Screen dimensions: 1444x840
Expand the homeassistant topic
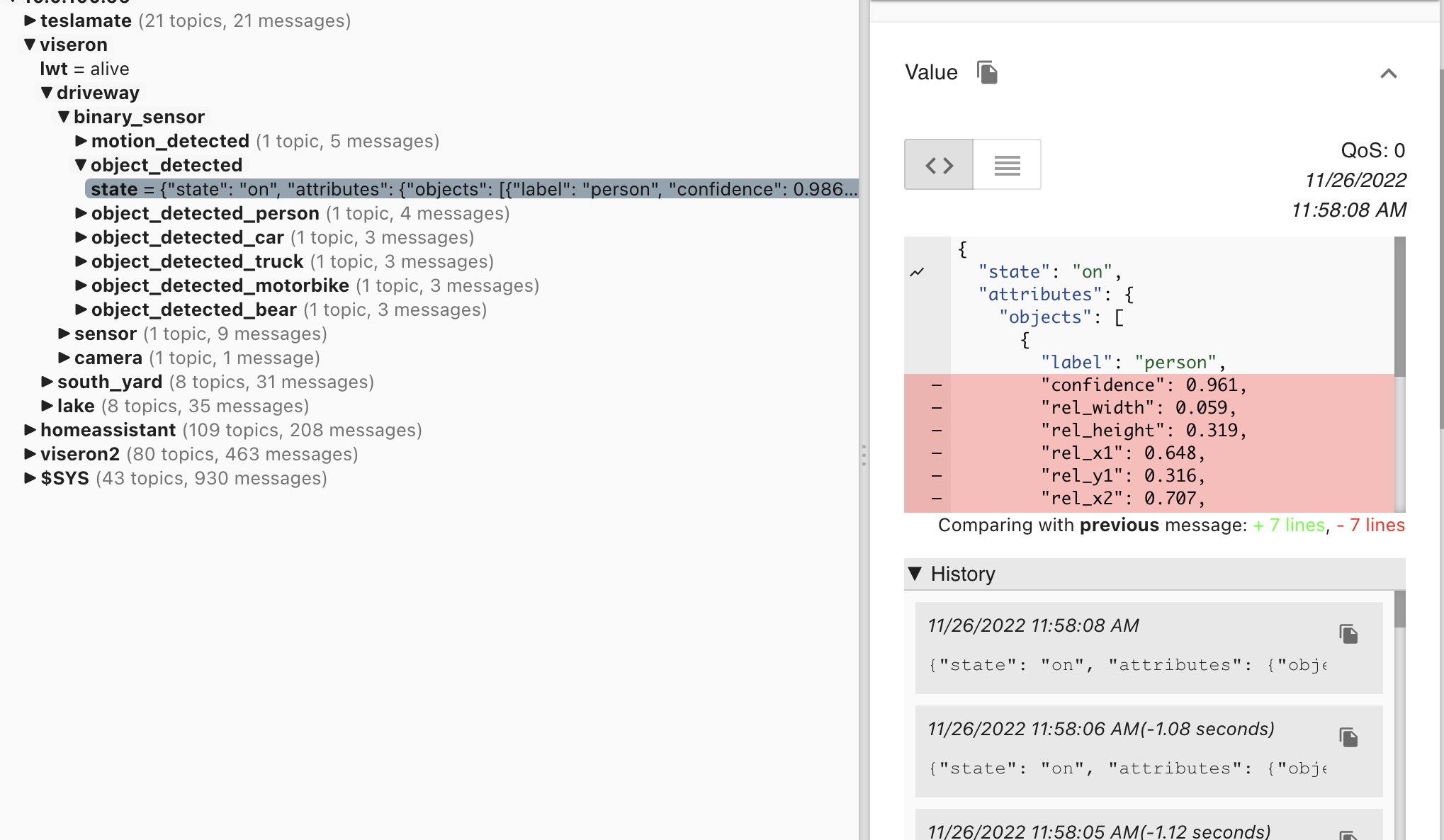click(x=30, y=430)
